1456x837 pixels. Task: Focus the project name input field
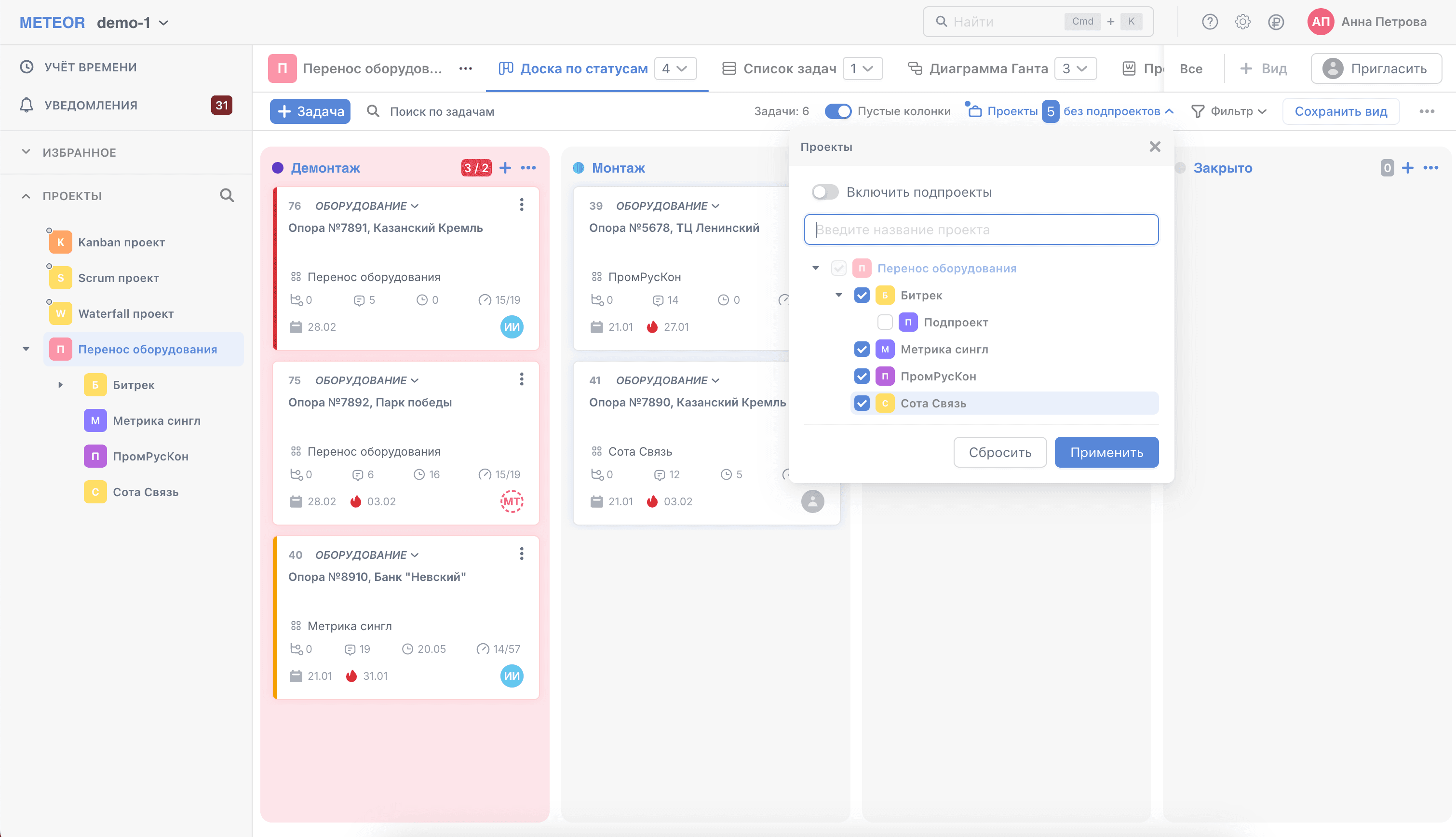(x=981, y=230)
